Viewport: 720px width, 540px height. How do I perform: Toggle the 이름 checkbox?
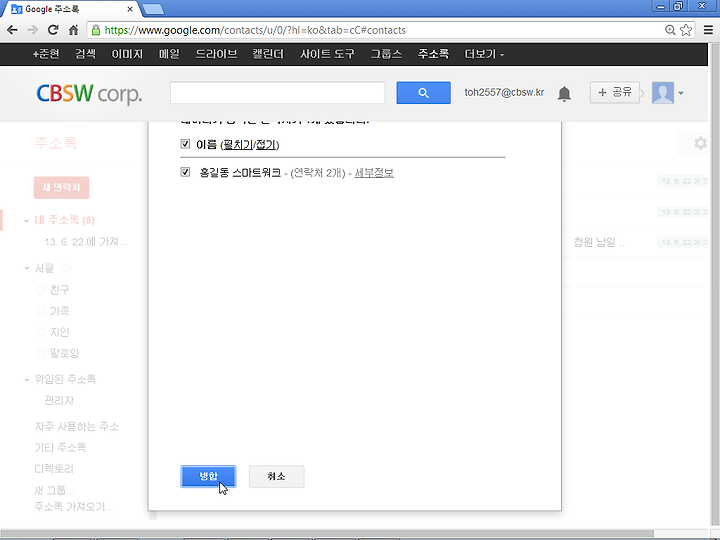point(185,144)
